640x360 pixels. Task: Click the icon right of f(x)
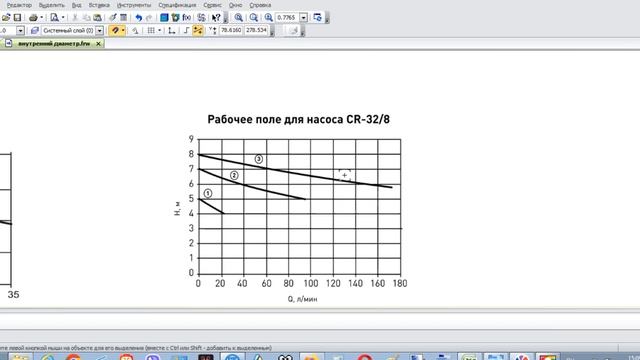point(201,18)
